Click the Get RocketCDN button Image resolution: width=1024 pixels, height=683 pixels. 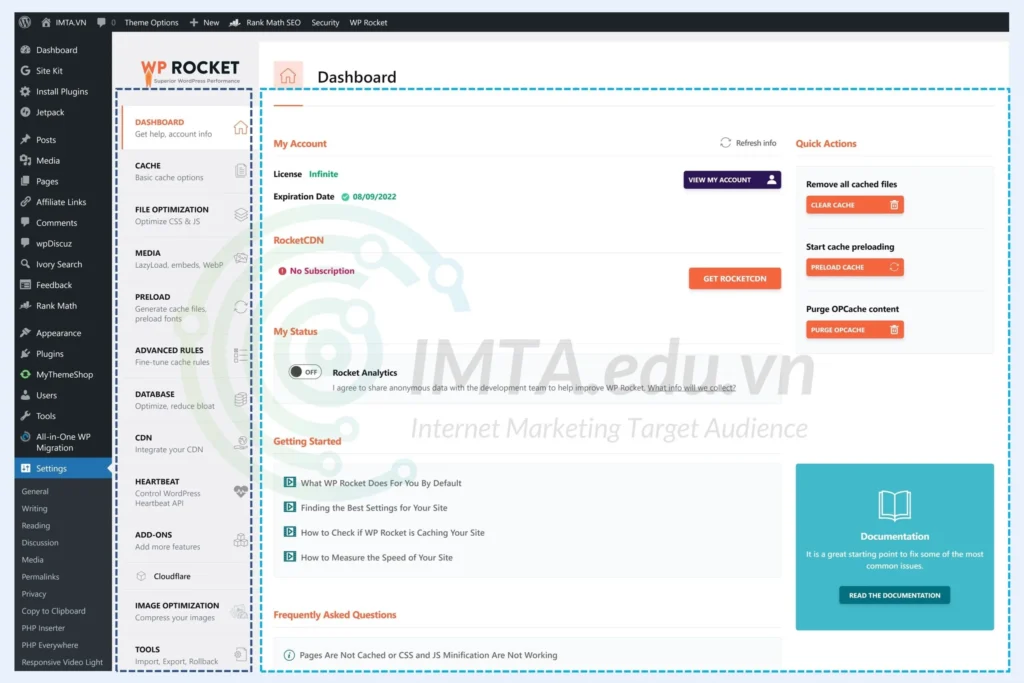(734, 279)
